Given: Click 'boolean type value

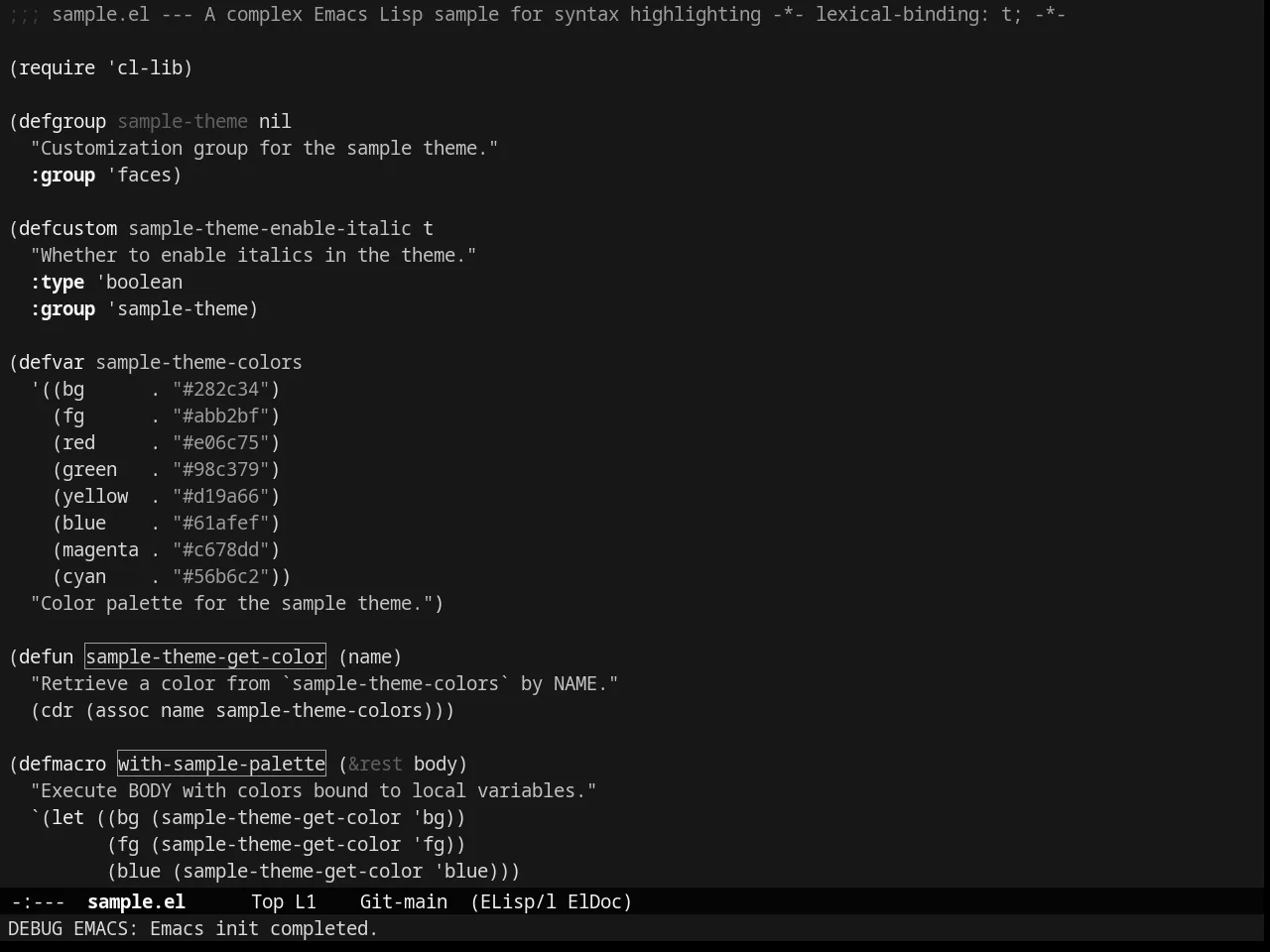Looking at the screenshot, I should click(x=139, y=282).
